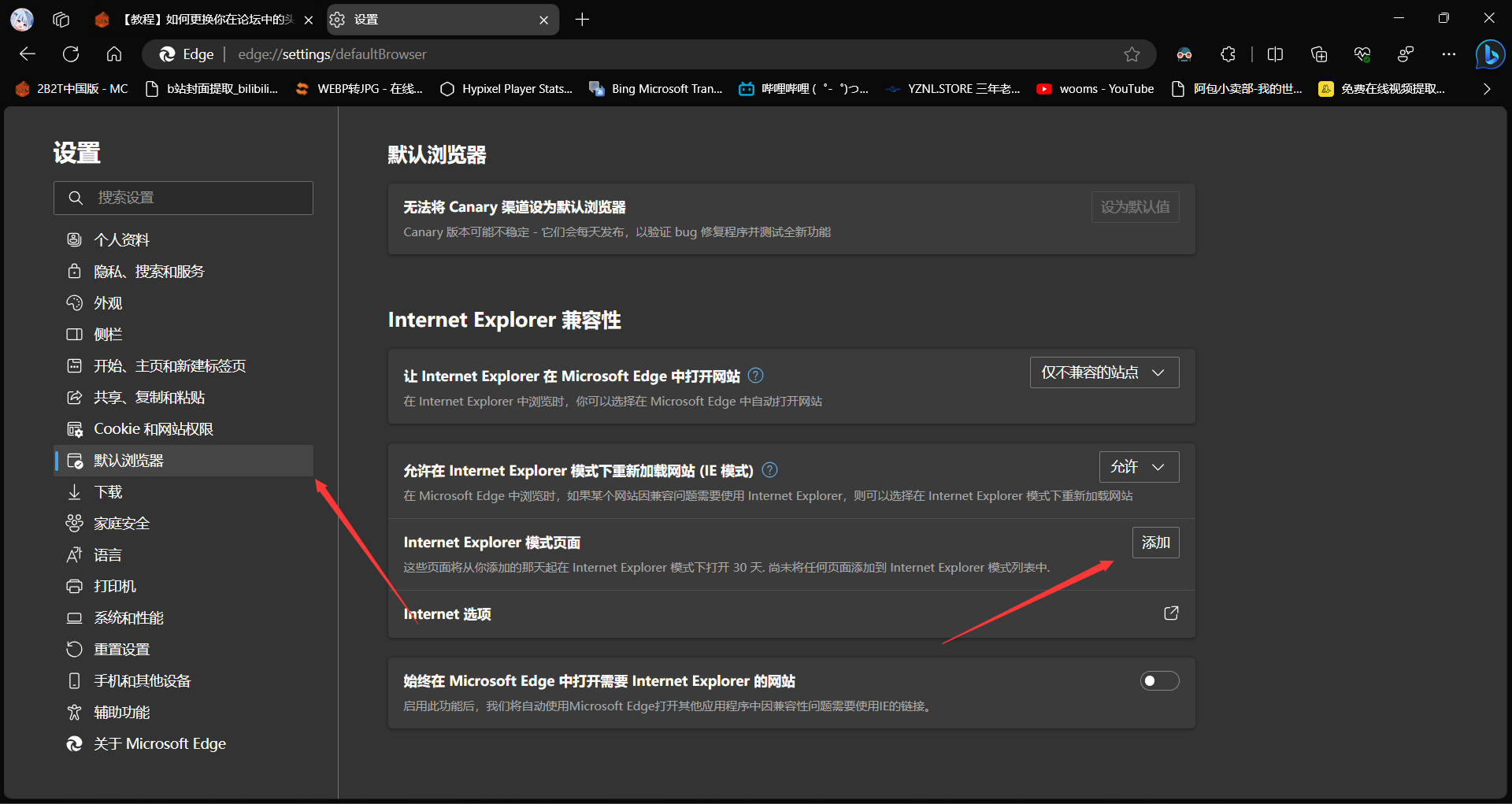Screen dimensions: 1512x804
Task: Click the share/connect toolbar icon
Action: 1406,54
